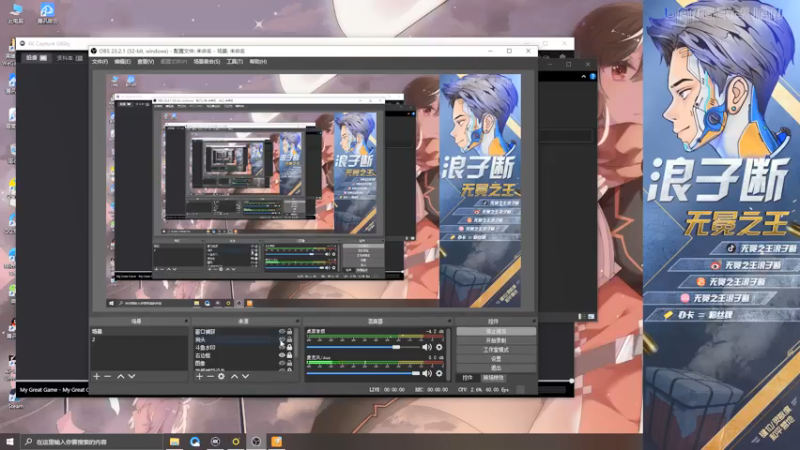800x450 pixels.
Task: Switch to 4K Capture Utility on the taskbar
Action: coord(215,442)
